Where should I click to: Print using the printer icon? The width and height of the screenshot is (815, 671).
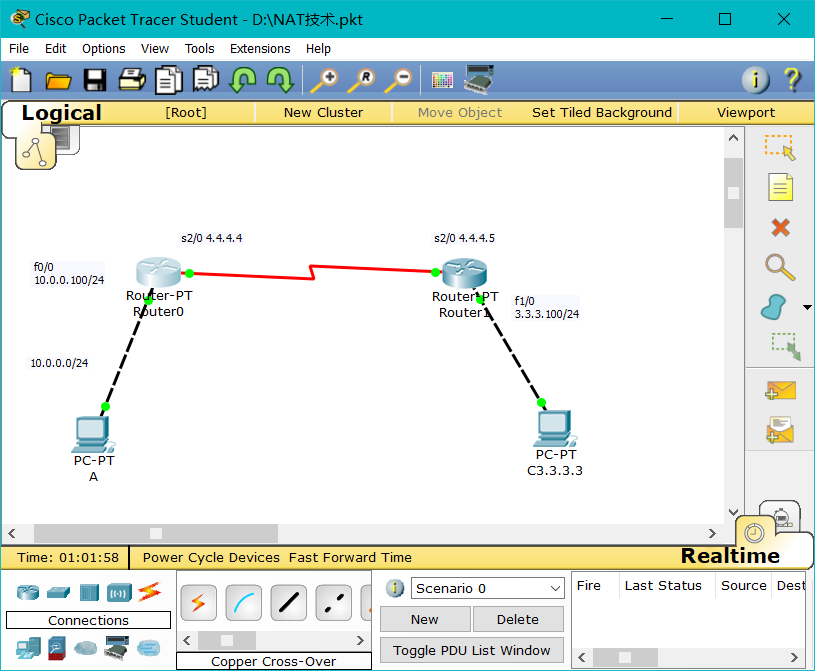click(x=132, y=80)
